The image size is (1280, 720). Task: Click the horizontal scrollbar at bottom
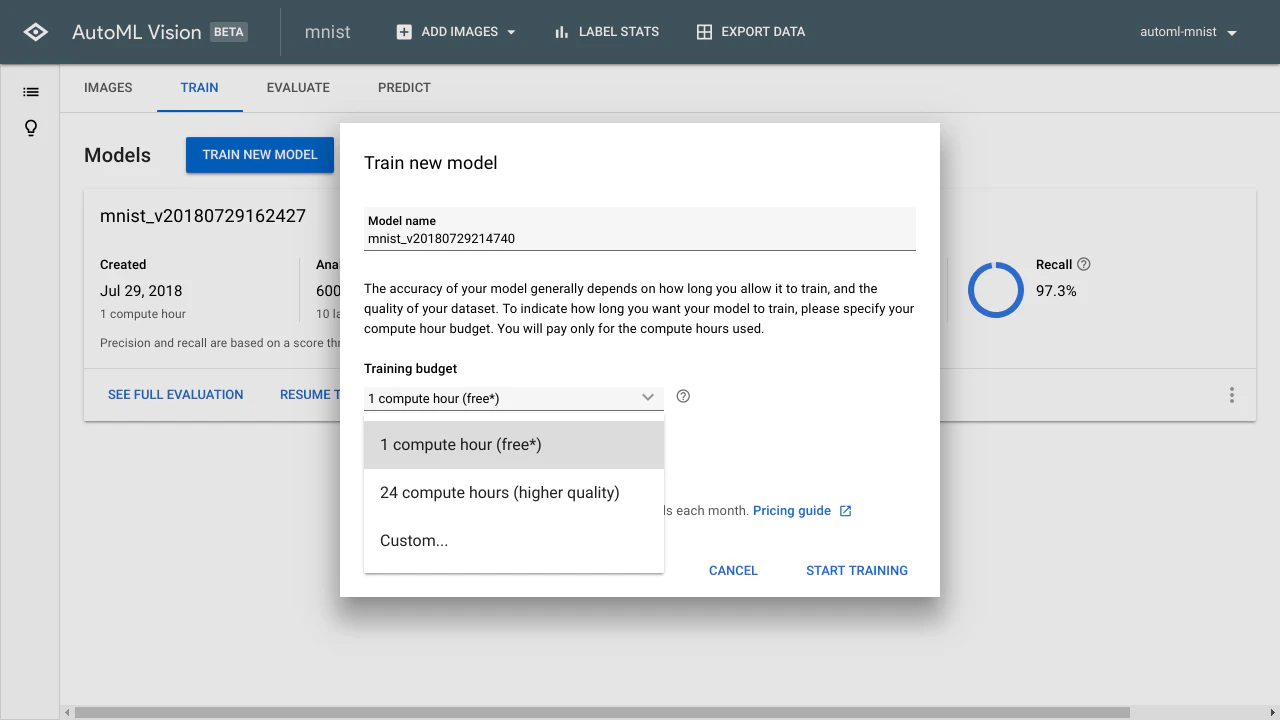coord(602,713)
